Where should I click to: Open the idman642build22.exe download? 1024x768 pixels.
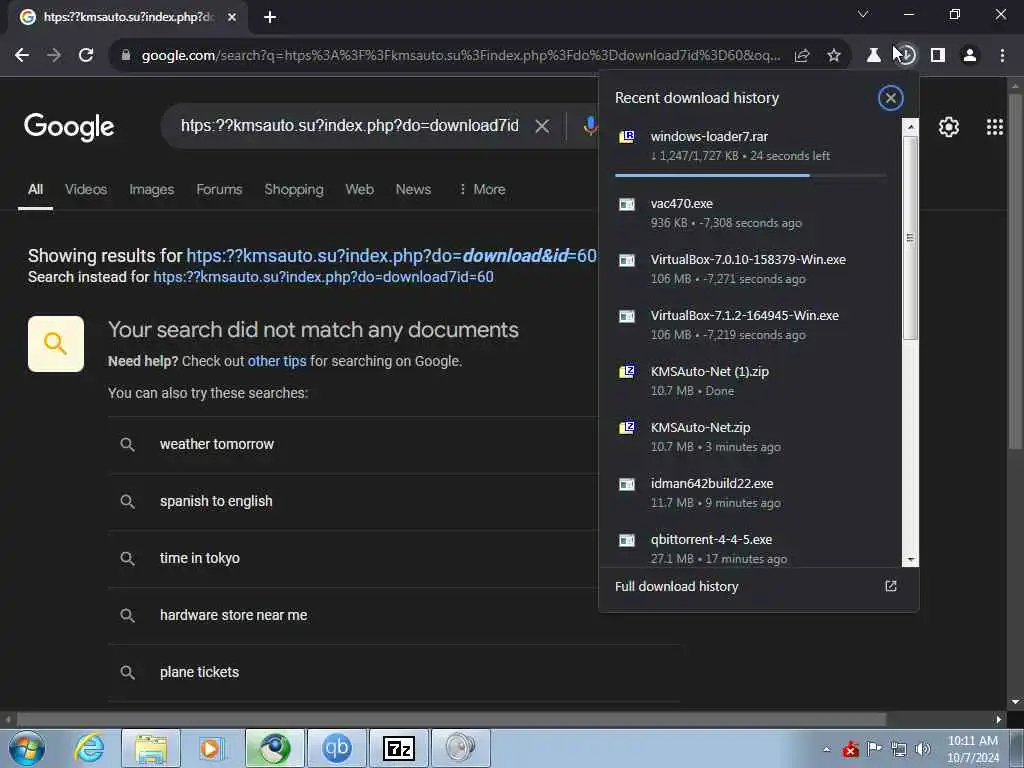tap(750, 494)
